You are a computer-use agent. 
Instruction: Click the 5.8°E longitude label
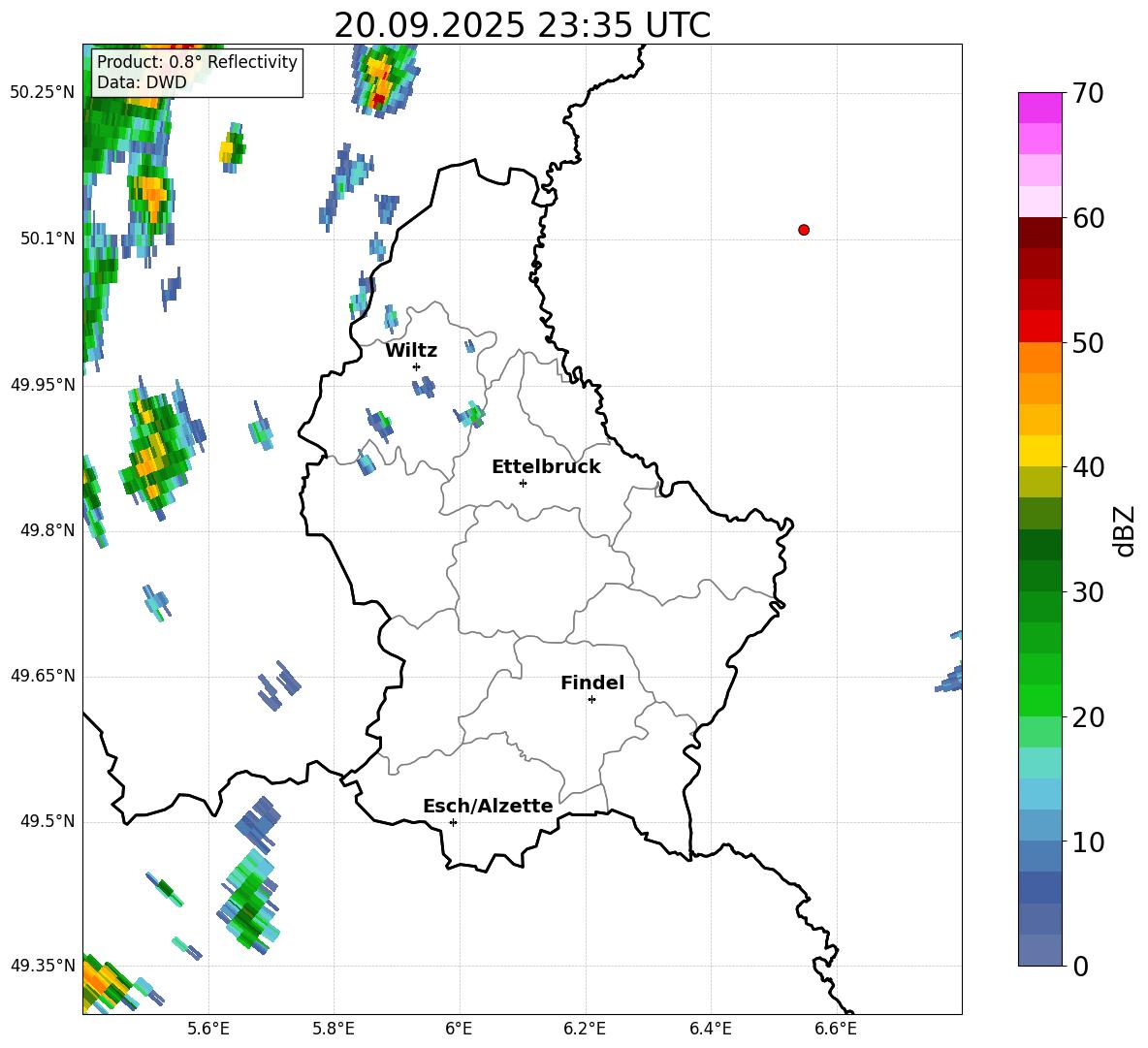(x=334, y=1029)
